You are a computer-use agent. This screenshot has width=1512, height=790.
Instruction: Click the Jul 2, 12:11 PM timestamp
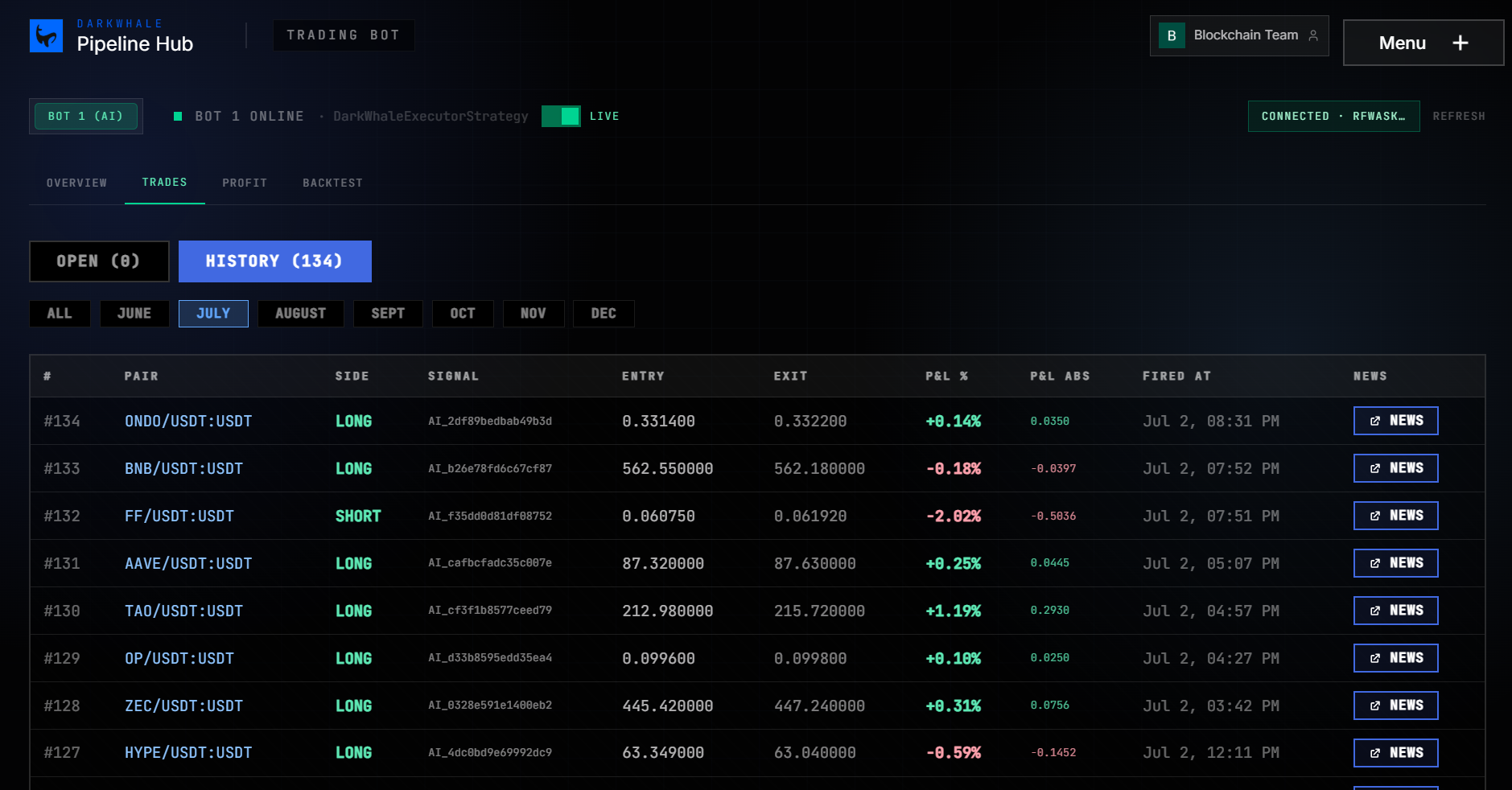coord(1211,753)
